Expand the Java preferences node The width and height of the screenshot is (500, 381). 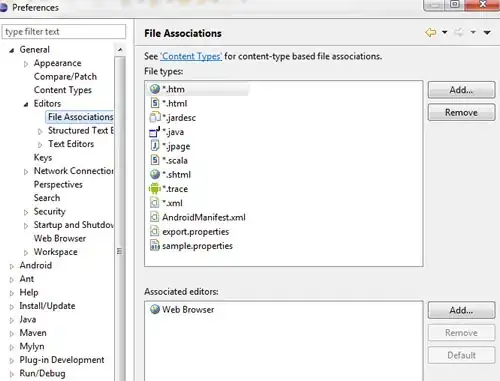tap(12, 320)
